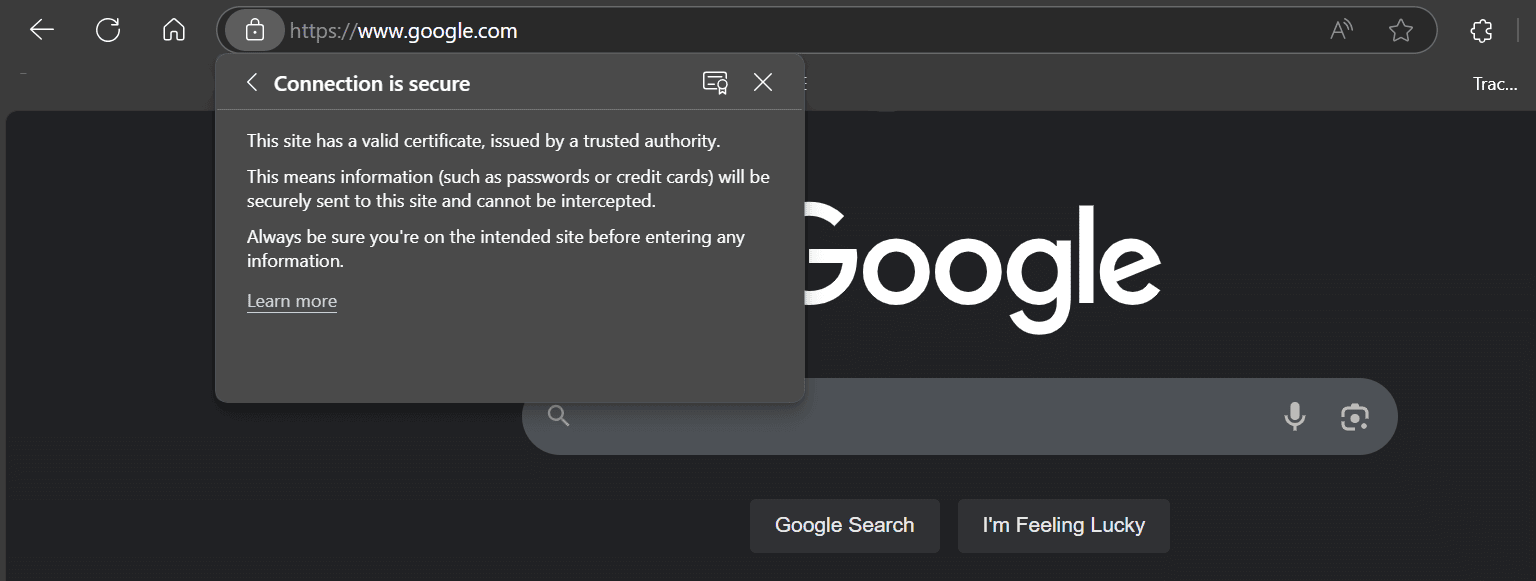
Task: Open the tracking prevention notification
Action: [x=1497, y=84]
